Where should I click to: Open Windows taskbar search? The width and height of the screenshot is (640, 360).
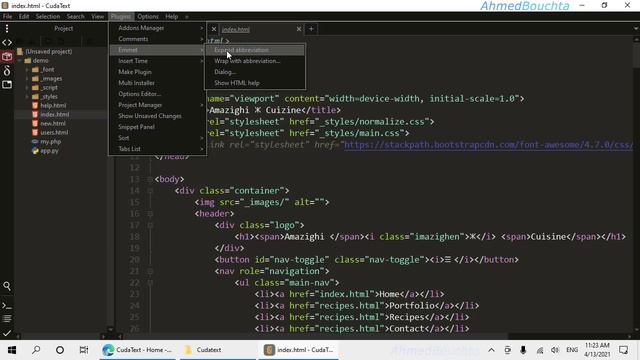coord(36,350)
